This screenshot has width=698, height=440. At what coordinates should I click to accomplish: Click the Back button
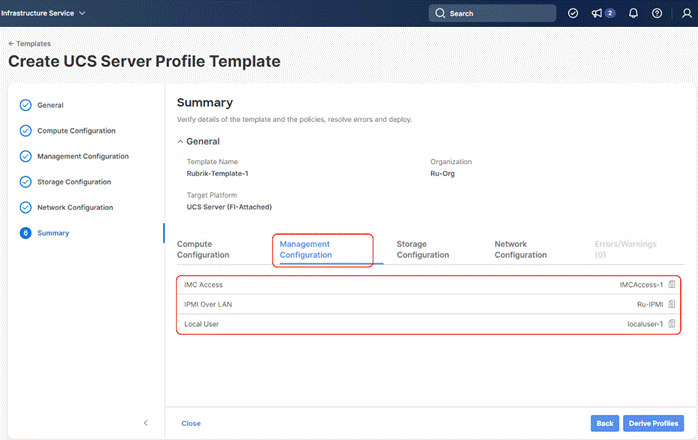tap(605, 423)
